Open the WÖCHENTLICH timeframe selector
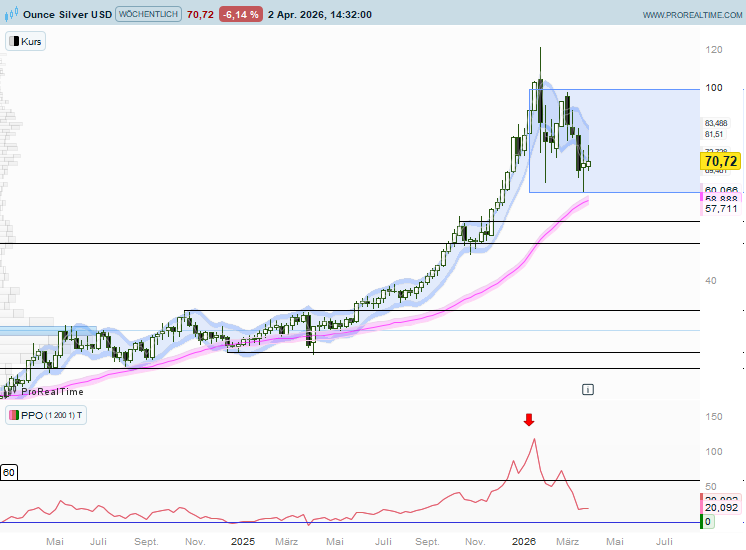Screen dimensions: 746x550 149,15
